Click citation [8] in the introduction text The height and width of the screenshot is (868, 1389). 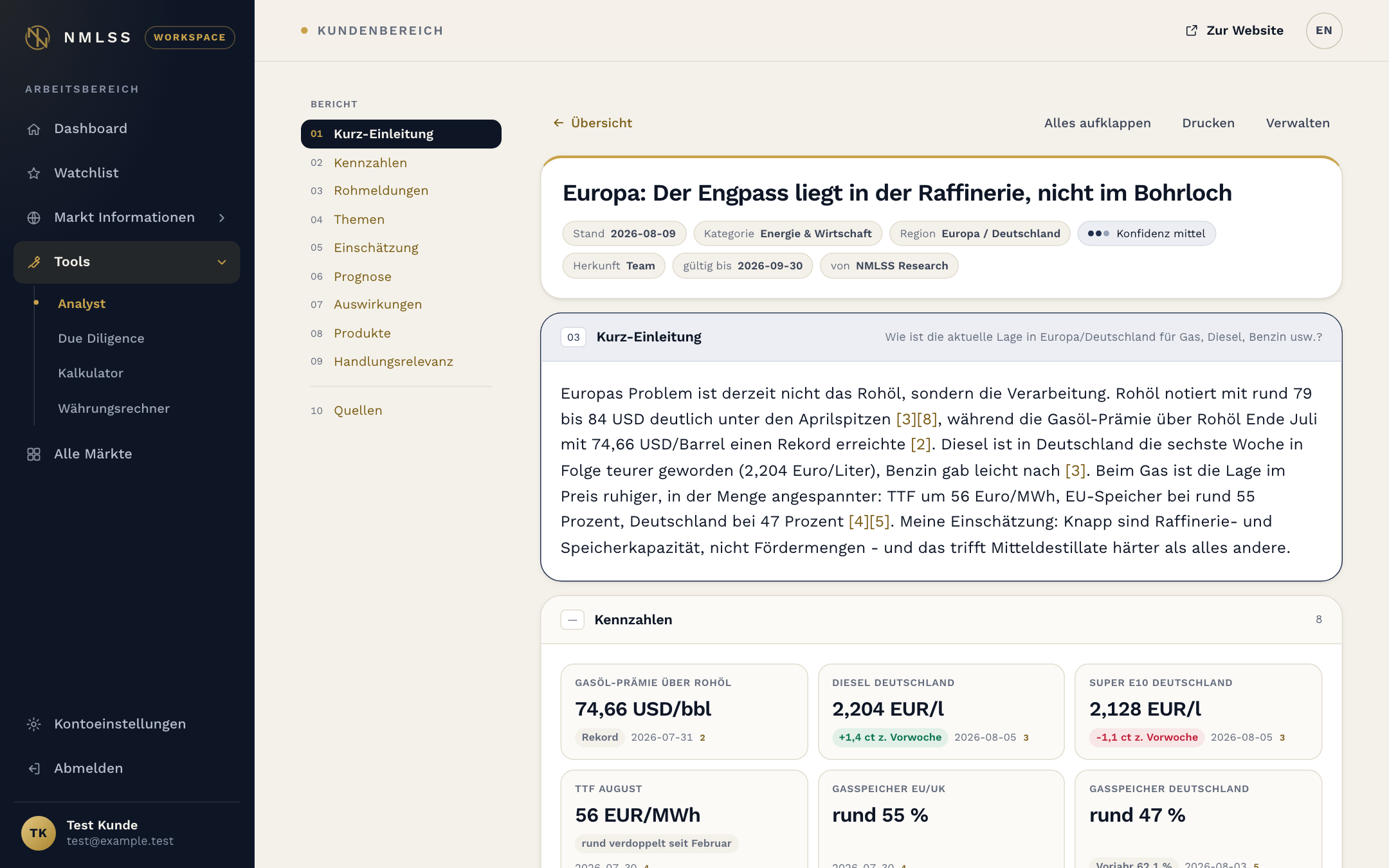coord(927,419)
